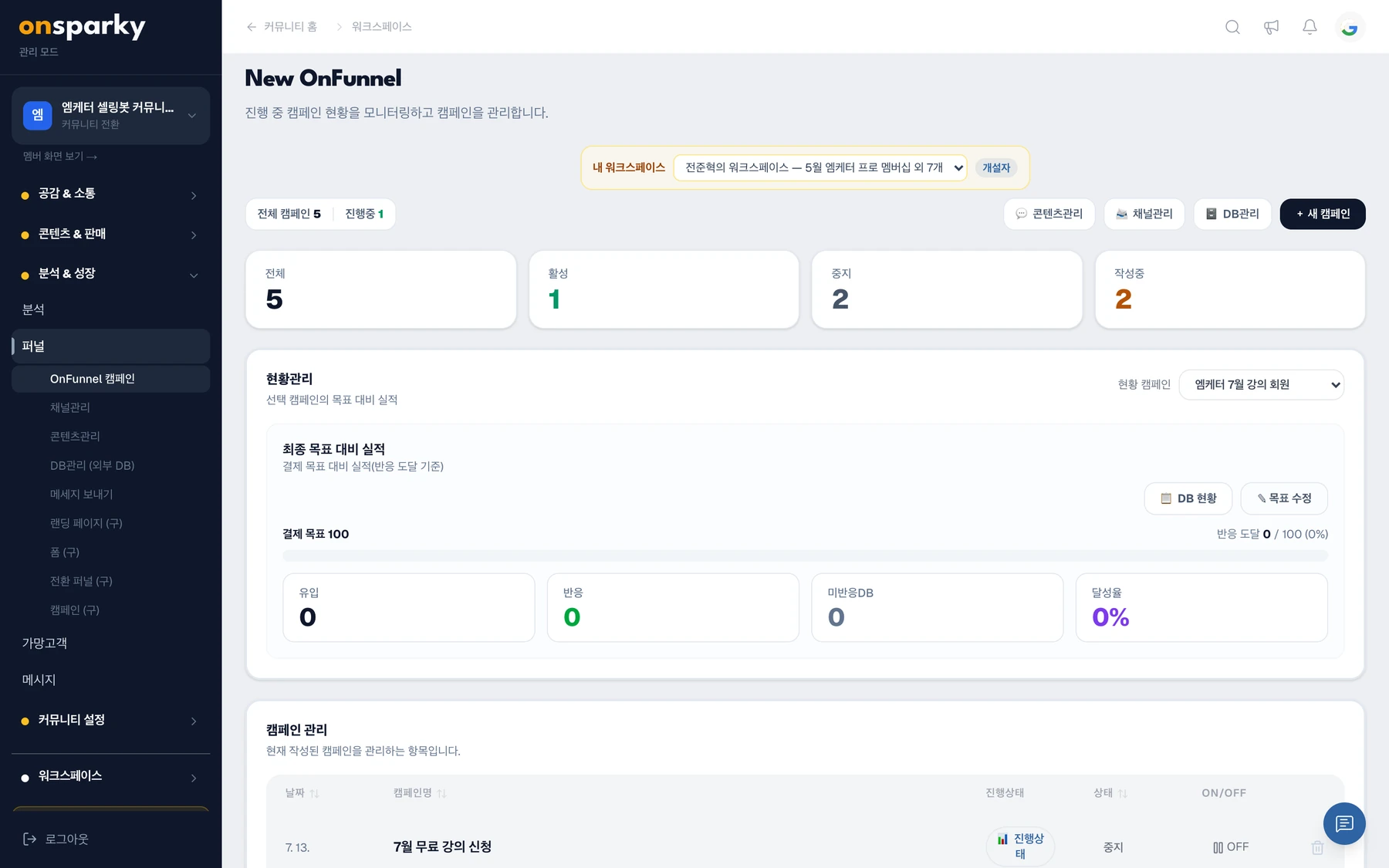The height and width of the screenshot is (868, 1389).
Task: Open the 내 워크스페이스 selector dropdown
Action: click(x=820, y=167)
